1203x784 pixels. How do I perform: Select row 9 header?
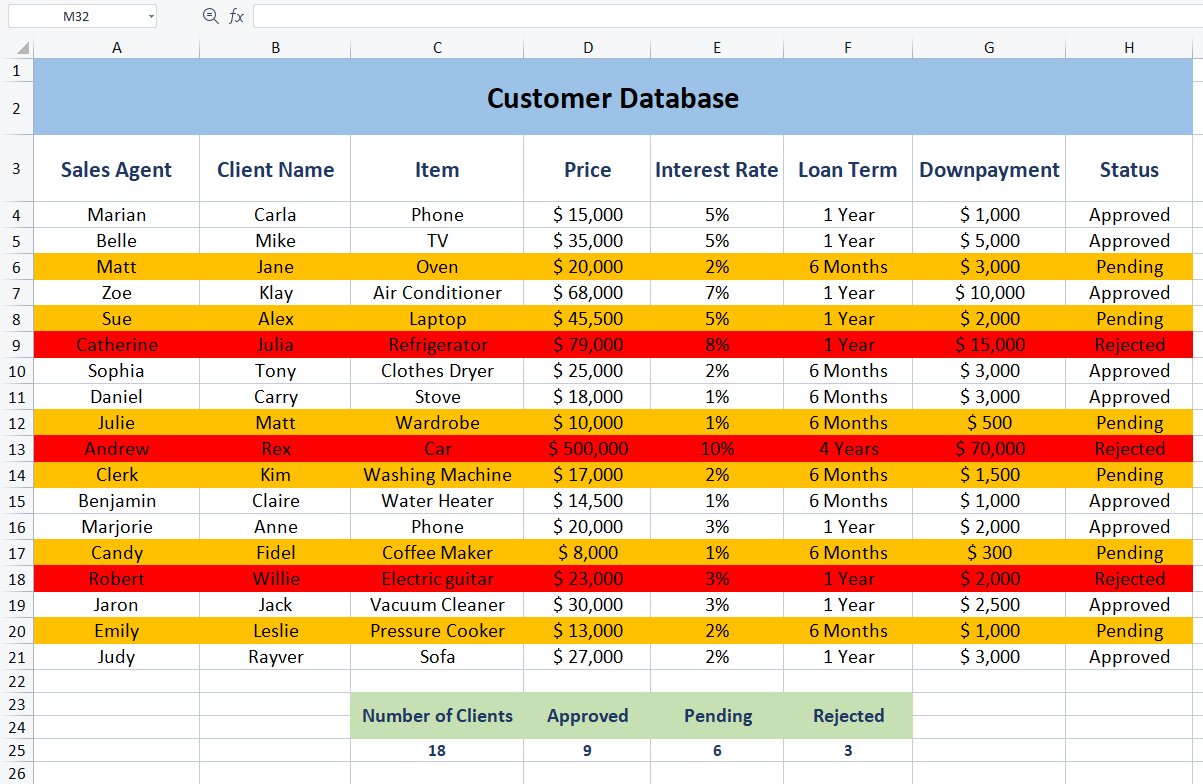point(16,345)
